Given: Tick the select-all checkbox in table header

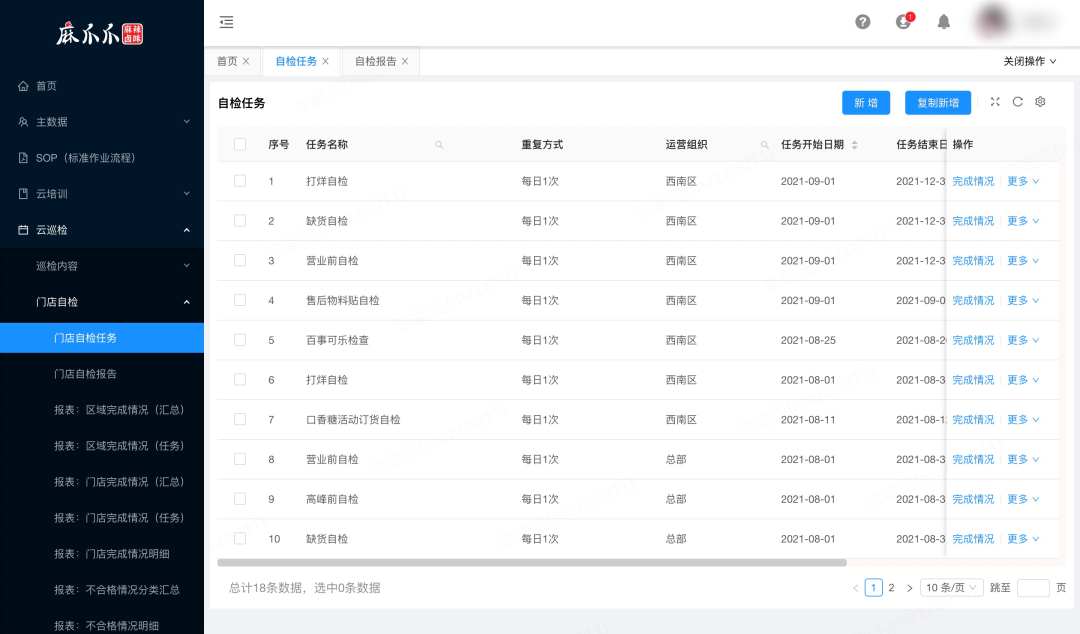Looking at the screenshot, I should point(240,144).
